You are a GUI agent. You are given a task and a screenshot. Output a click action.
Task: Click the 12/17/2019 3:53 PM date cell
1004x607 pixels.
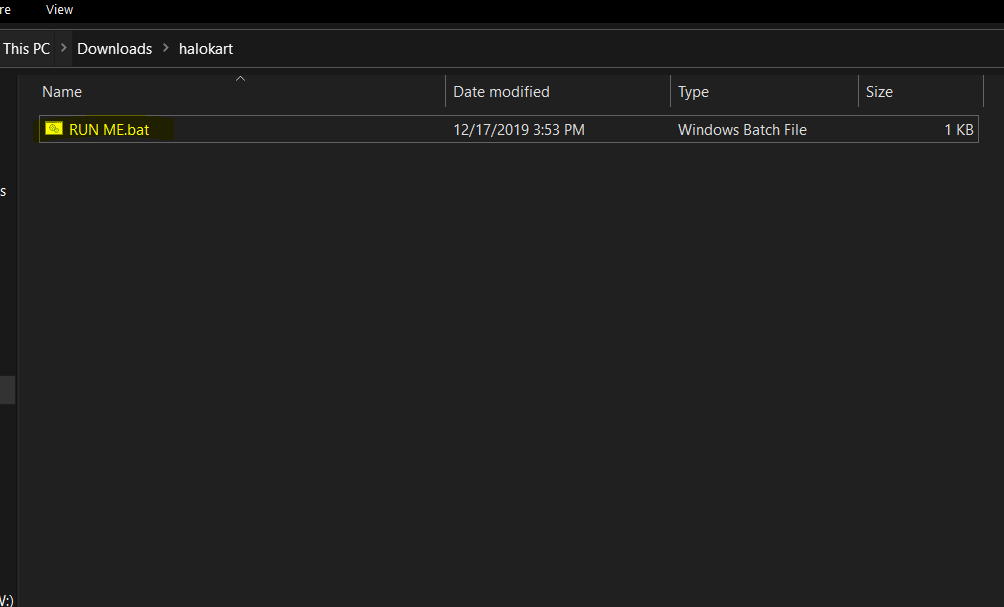click(518, 129)
